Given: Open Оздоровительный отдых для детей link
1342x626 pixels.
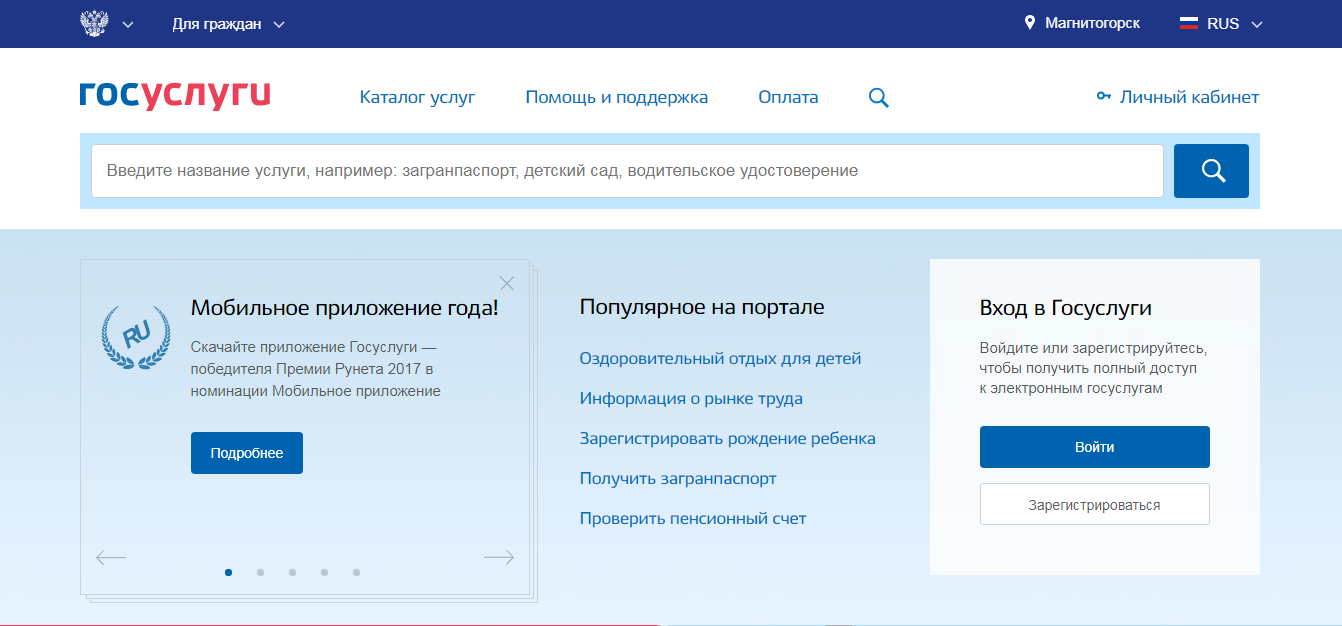Looking at the screenshot, I should pos(720,358).
